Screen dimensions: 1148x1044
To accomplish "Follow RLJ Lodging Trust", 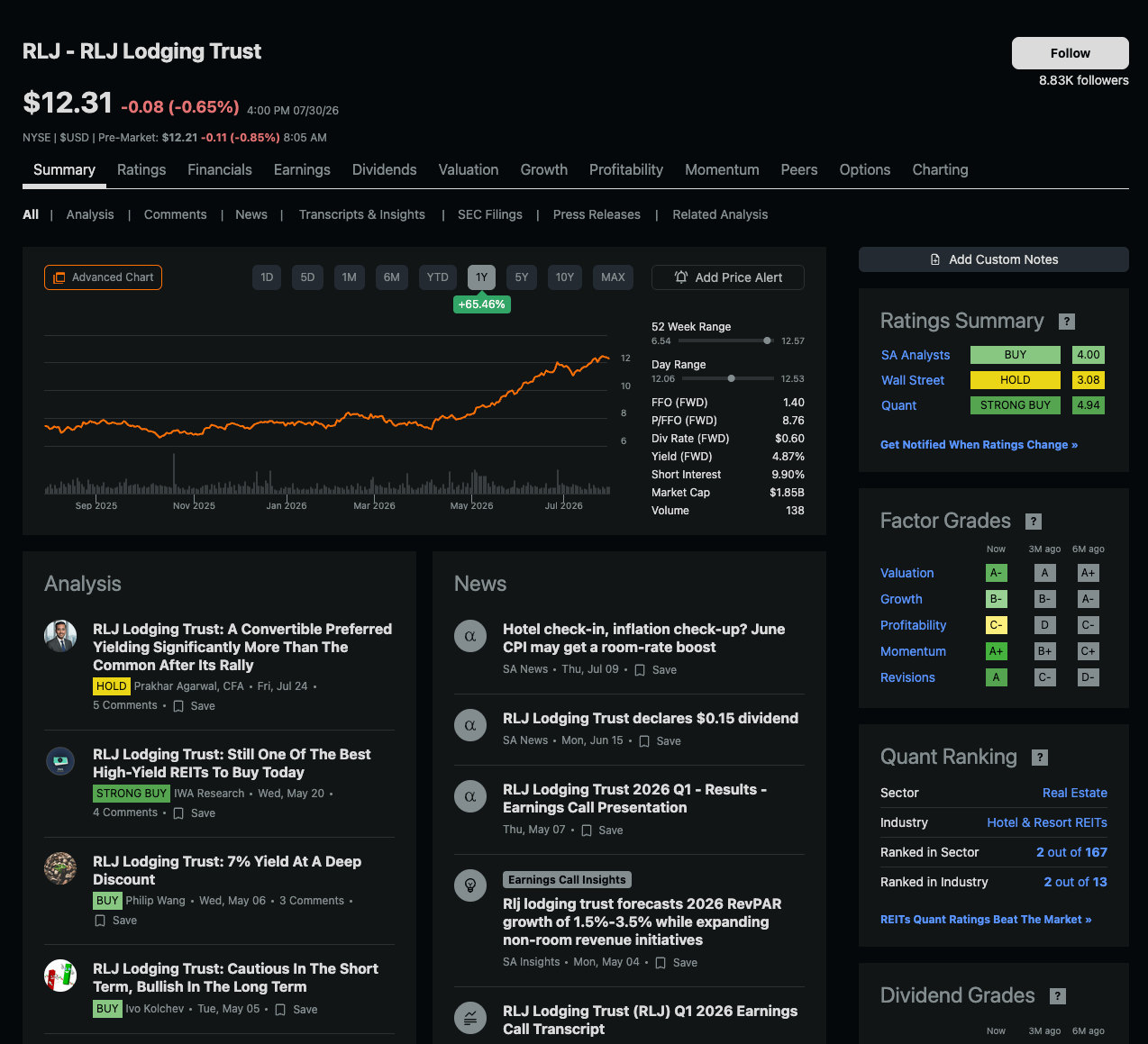I will click(1071, 53).
